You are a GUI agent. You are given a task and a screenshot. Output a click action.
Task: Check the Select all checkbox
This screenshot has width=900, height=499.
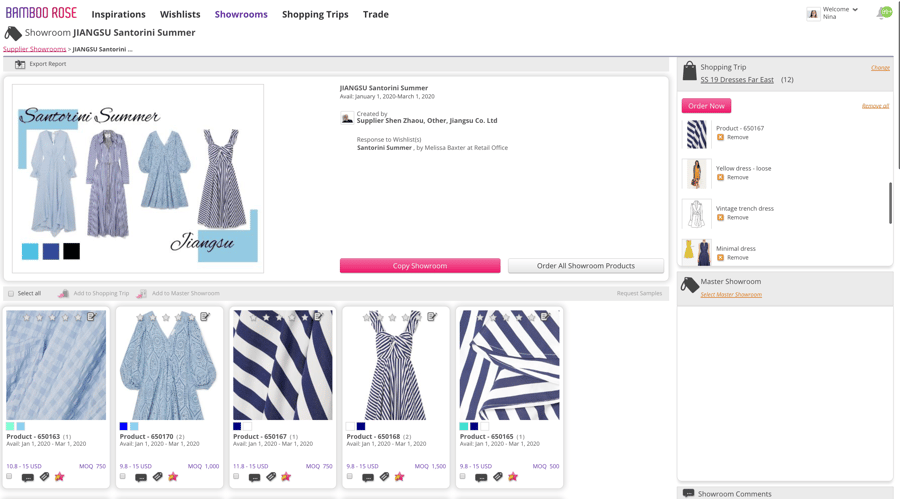[x=11, y=293]
